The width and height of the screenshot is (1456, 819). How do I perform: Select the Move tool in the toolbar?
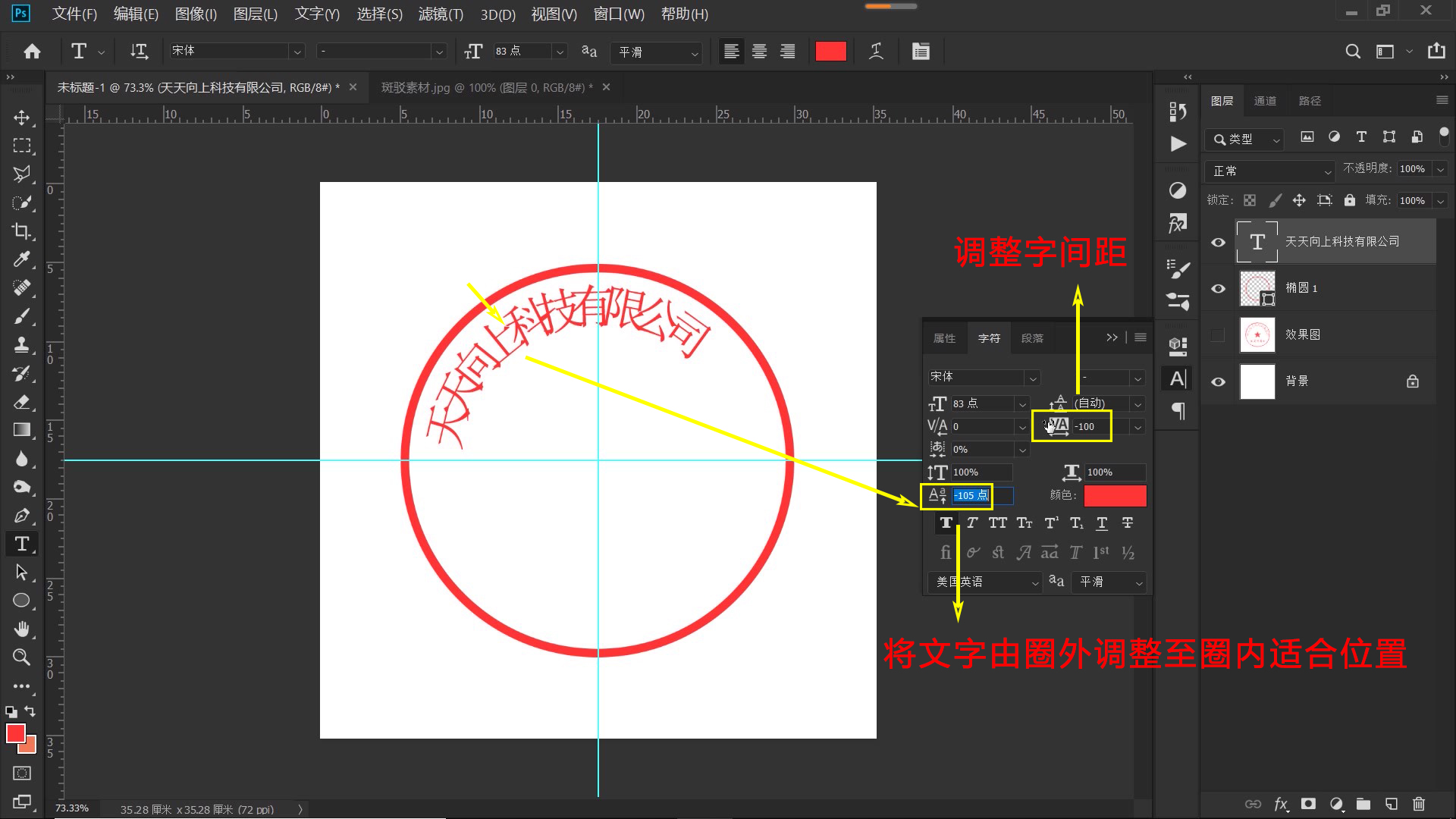click(x=22, y=118)
